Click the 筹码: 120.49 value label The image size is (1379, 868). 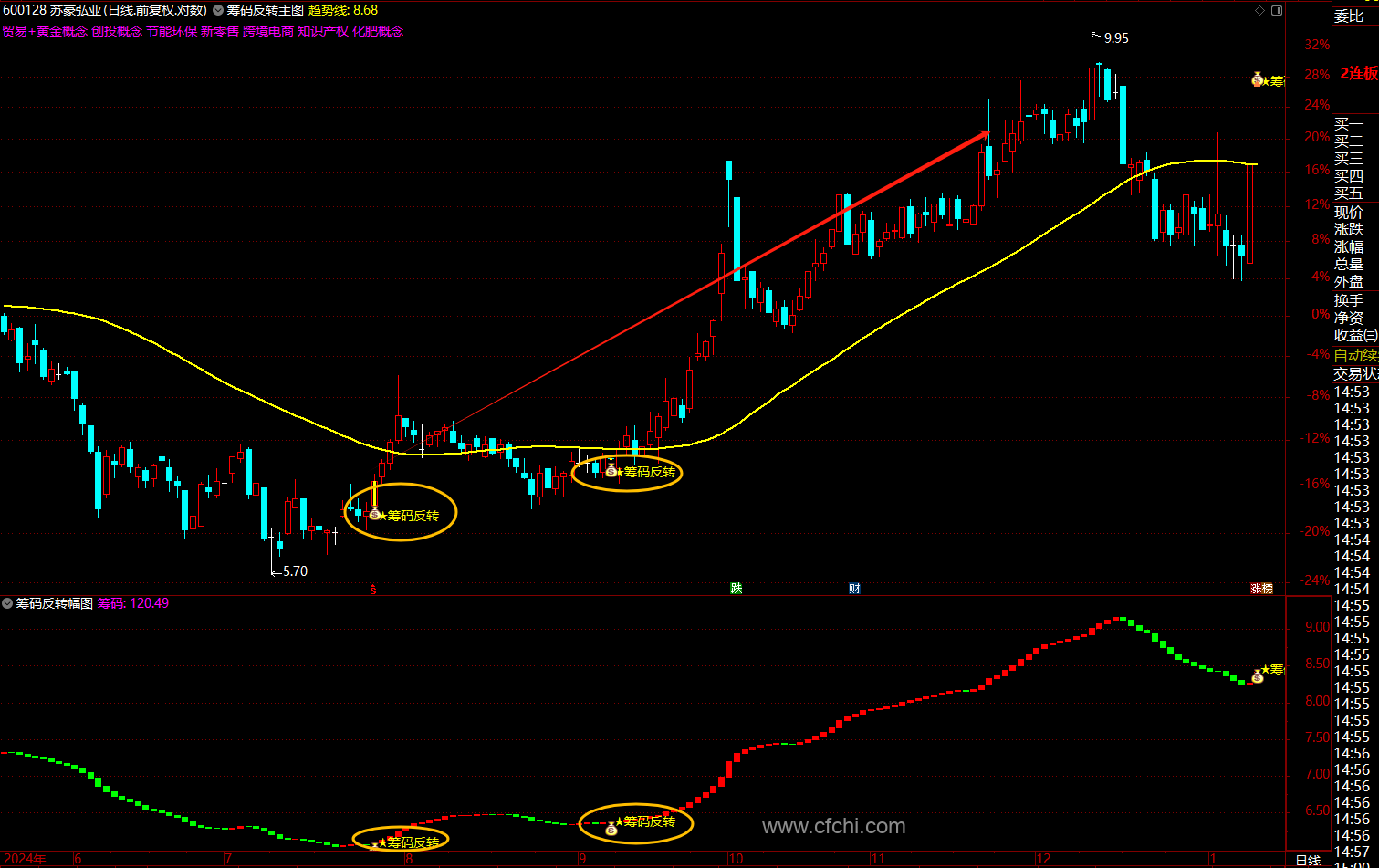pos(133,603)
